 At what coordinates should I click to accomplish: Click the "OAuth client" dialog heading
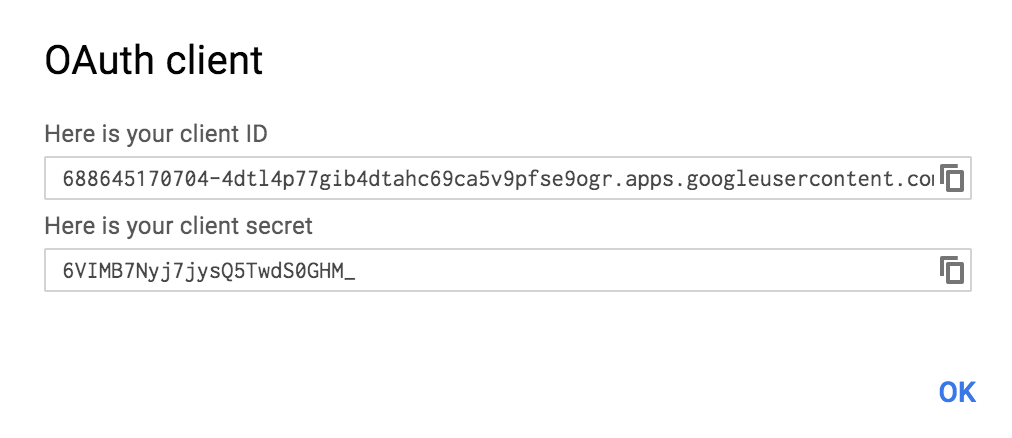(154, 61)
